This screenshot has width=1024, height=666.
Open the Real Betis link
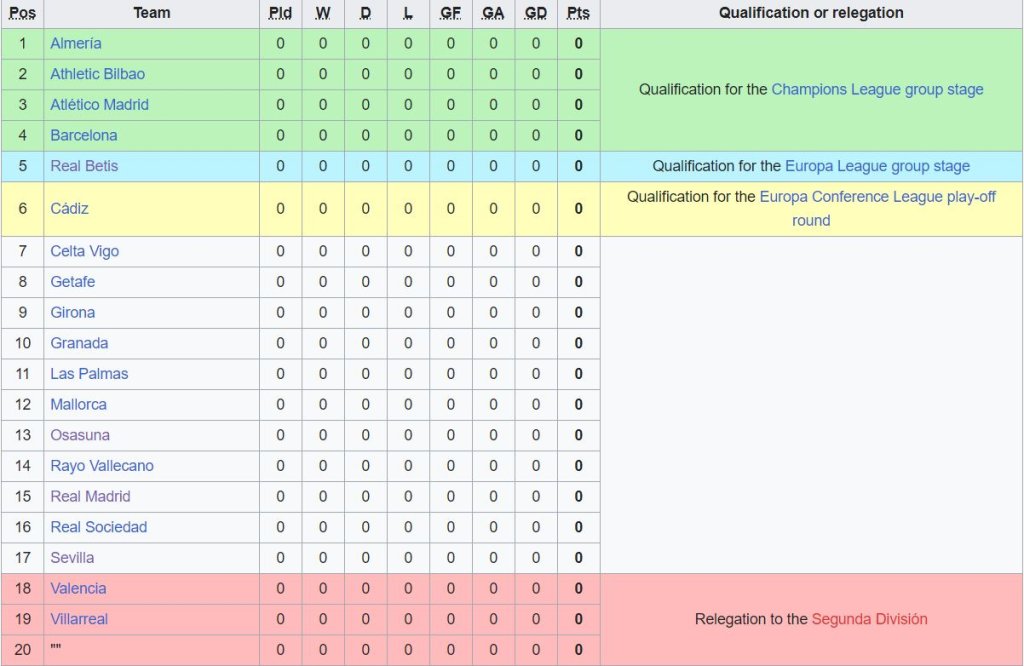(84, 166)
